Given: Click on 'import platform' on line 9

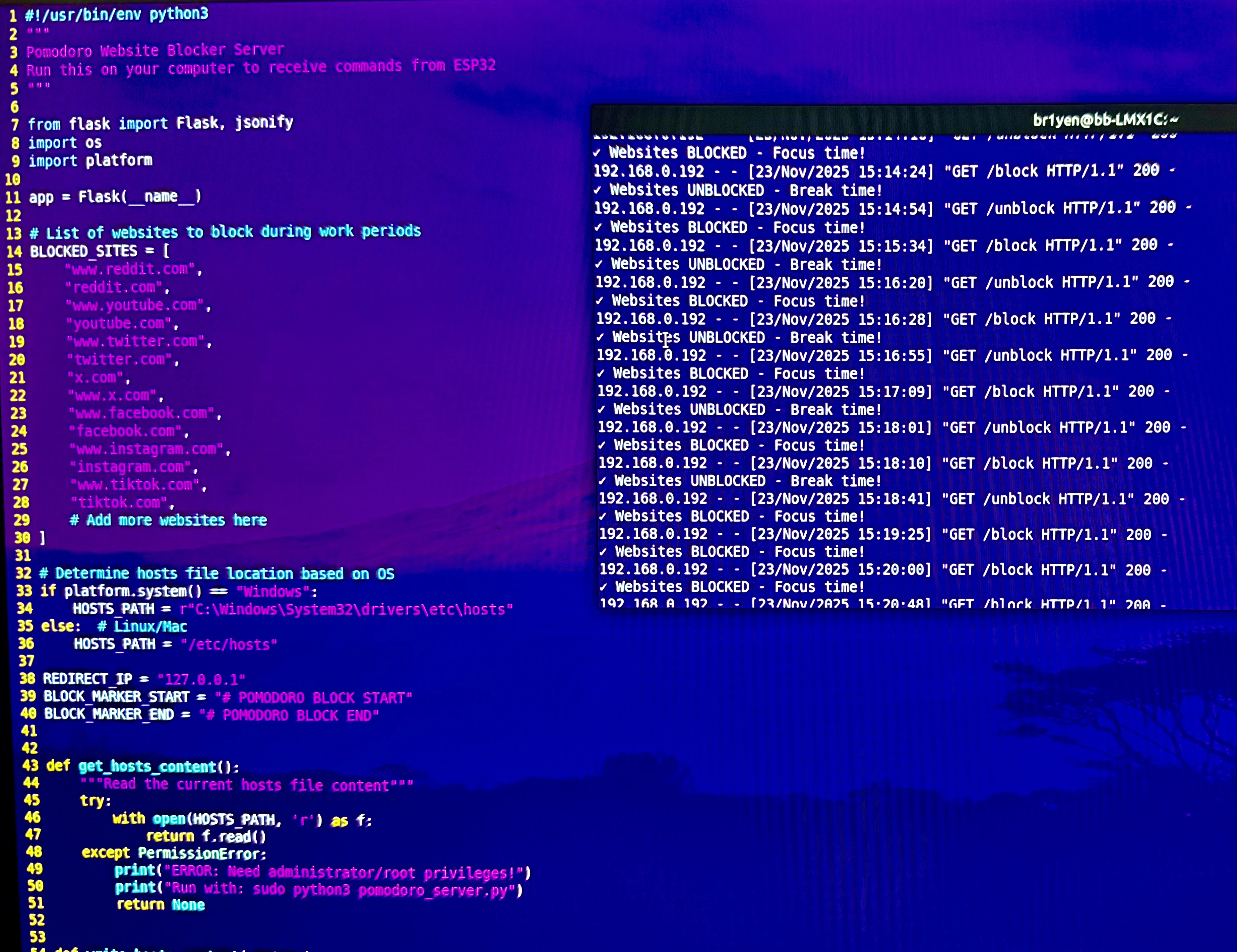Looking at the screenshot, I should pyautogui.click(x=90, y=160).
